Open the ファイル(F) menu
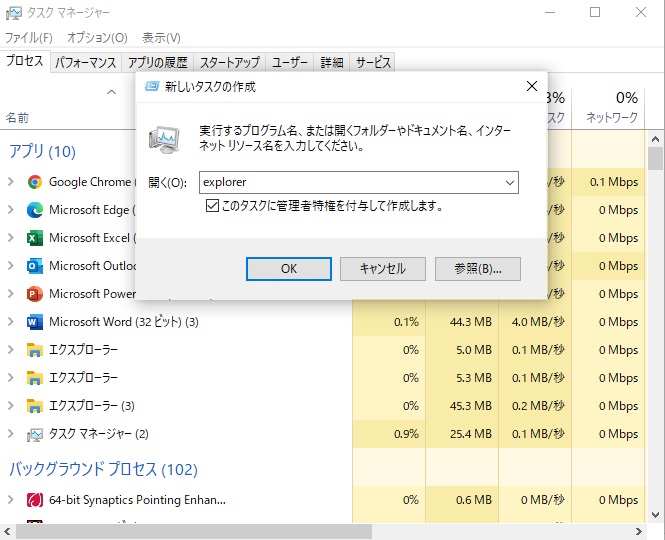665x540 pixels. (x=29, y=38)
